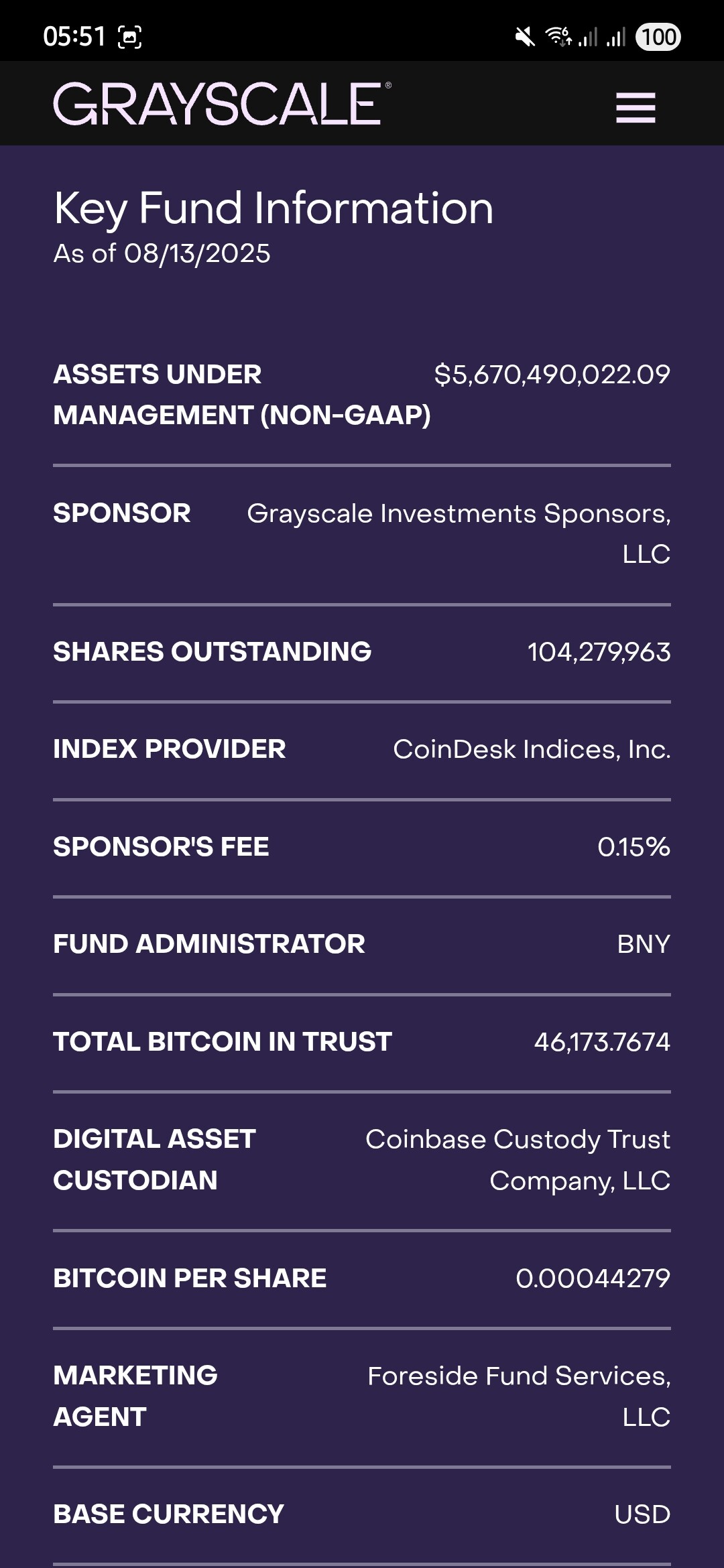
Task: Tap the 05:51 clock in status bar
Action: 74,37
